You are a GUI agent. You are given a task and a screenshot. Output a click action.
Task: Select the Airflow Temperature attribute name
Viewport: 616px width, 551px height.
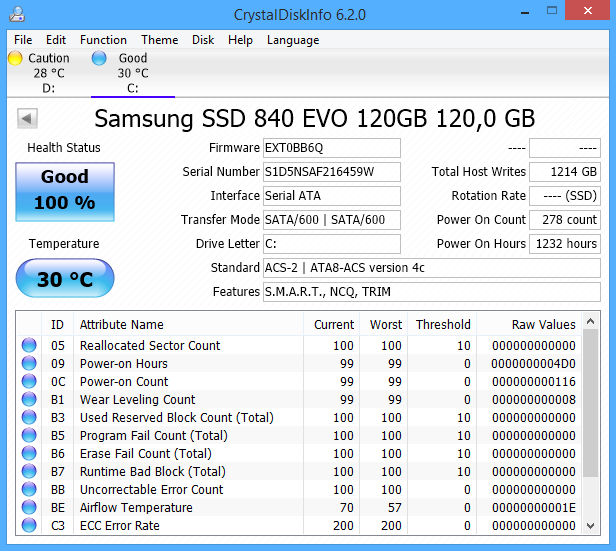(136, 507)
